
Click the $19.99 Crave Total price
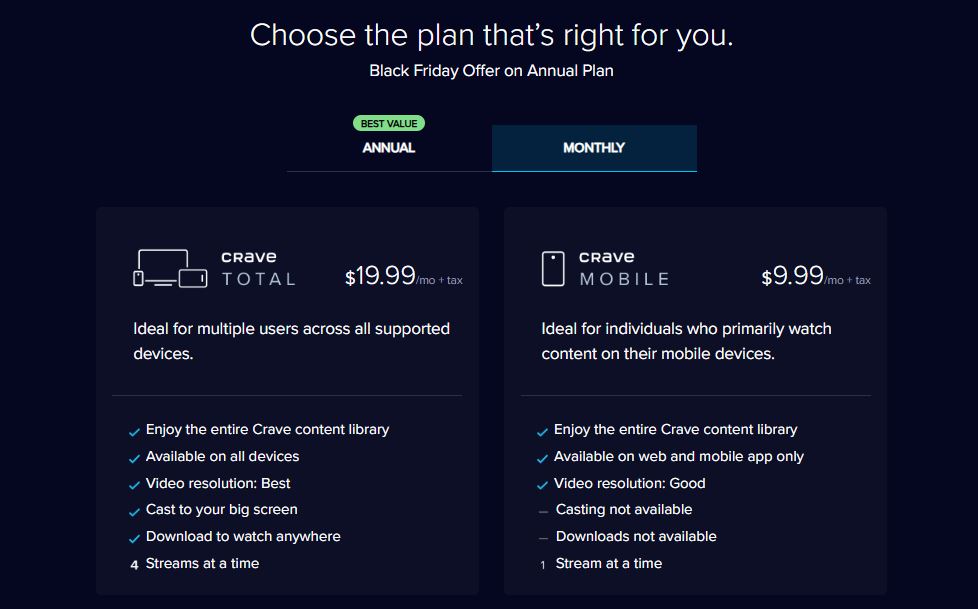(380, 277)
